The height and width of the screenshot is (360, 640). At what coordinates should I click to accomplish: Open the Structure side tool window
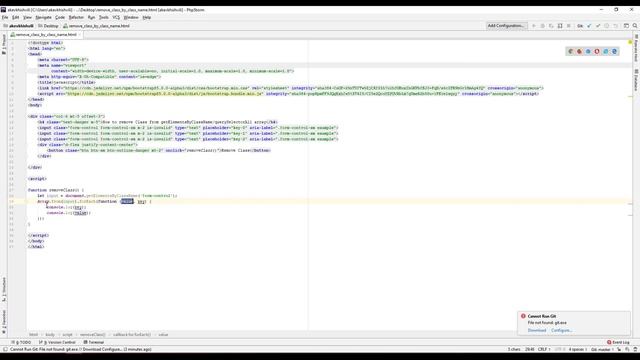pyautogui.click(x=4, y=289)
